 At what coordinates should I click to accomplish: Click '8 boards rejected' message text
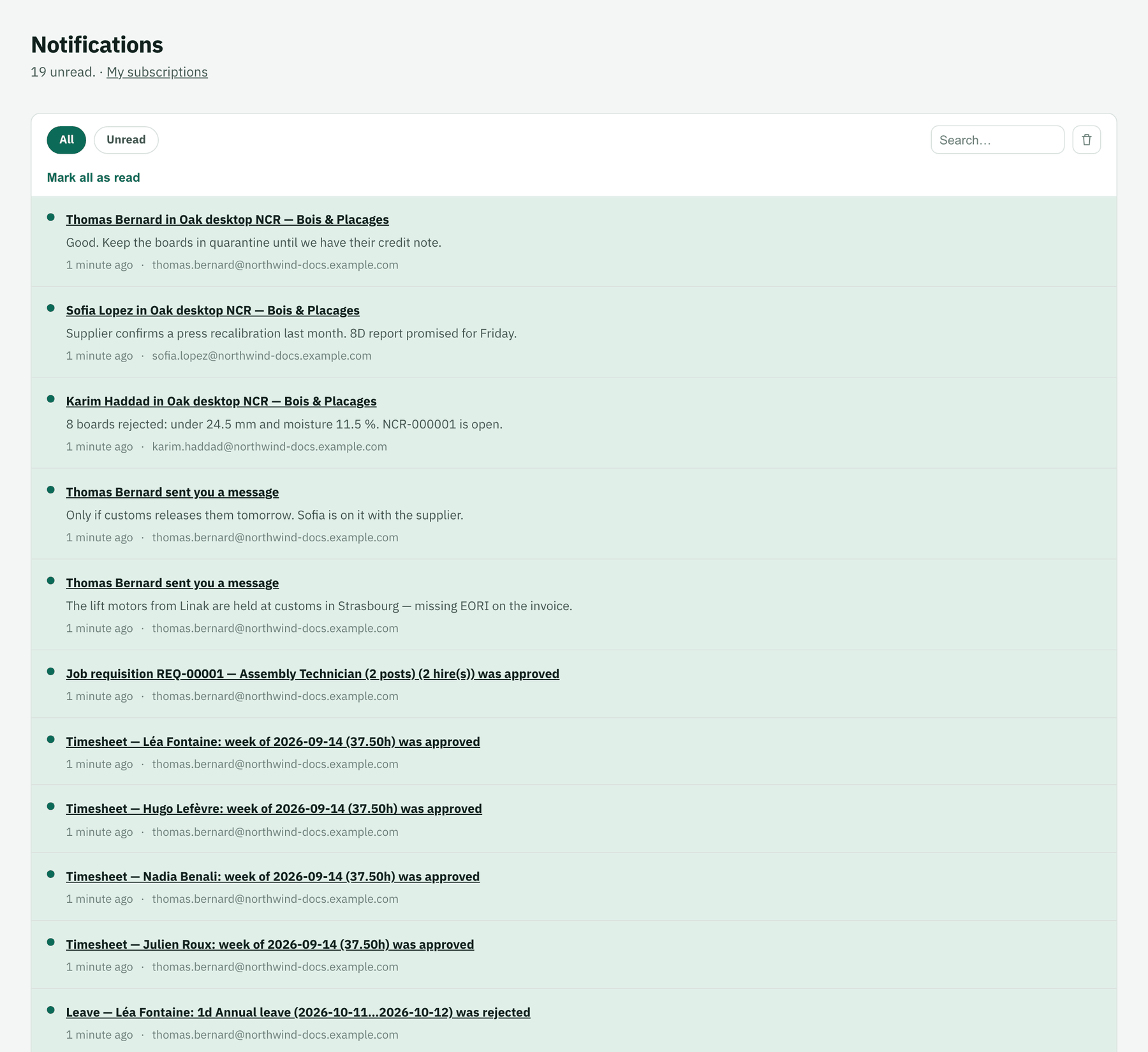[x=284, y=424]
